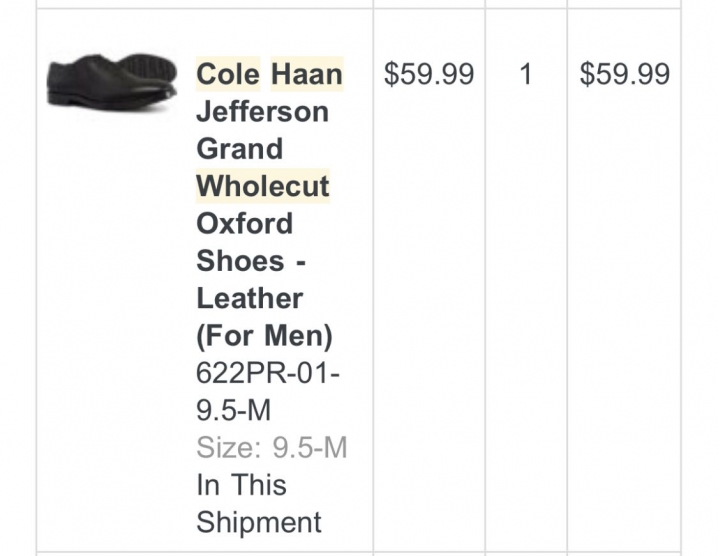
Task: Click the word Grand in product name
Action: (x=239, y=149)
